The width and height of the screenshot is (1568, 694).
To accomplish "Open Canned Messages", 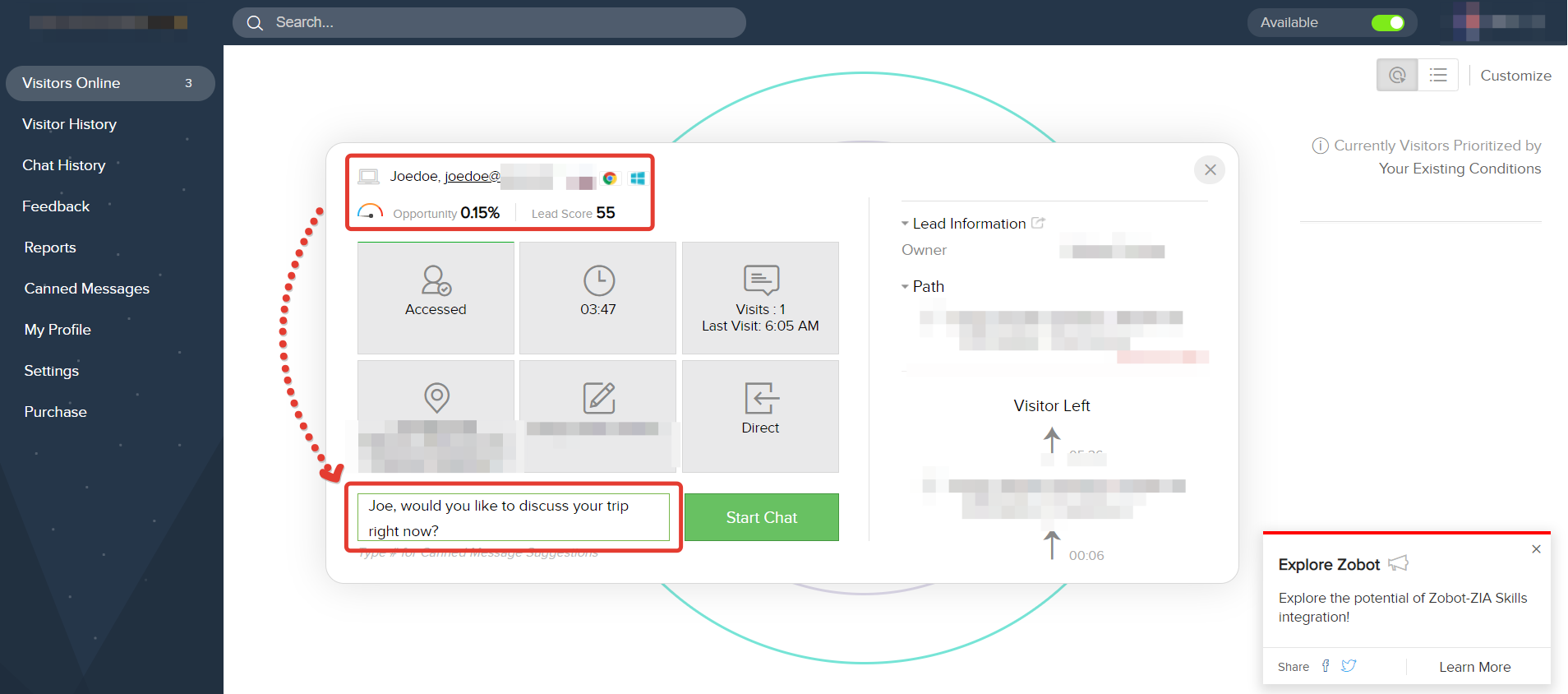I will 87,289.
